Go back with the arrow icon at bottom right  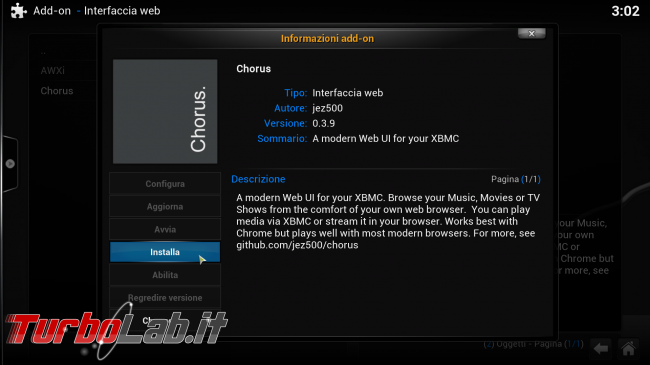[601, 349]
